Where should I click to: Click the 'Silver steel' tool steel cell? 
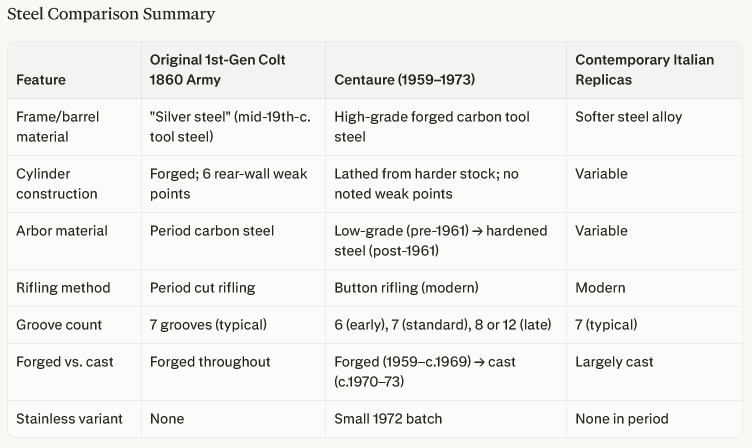pos(230,127)
